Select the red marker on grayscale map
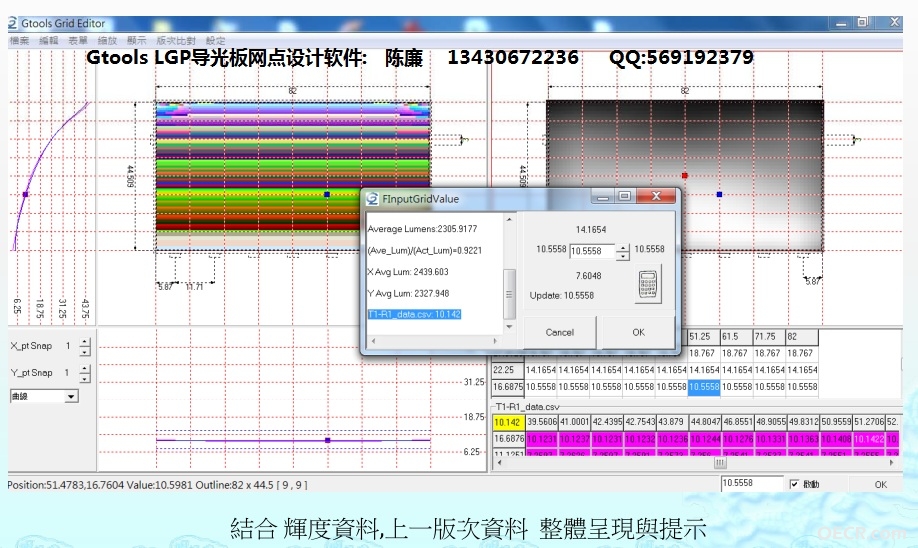918x548 pixels. [x=684, y=176]
